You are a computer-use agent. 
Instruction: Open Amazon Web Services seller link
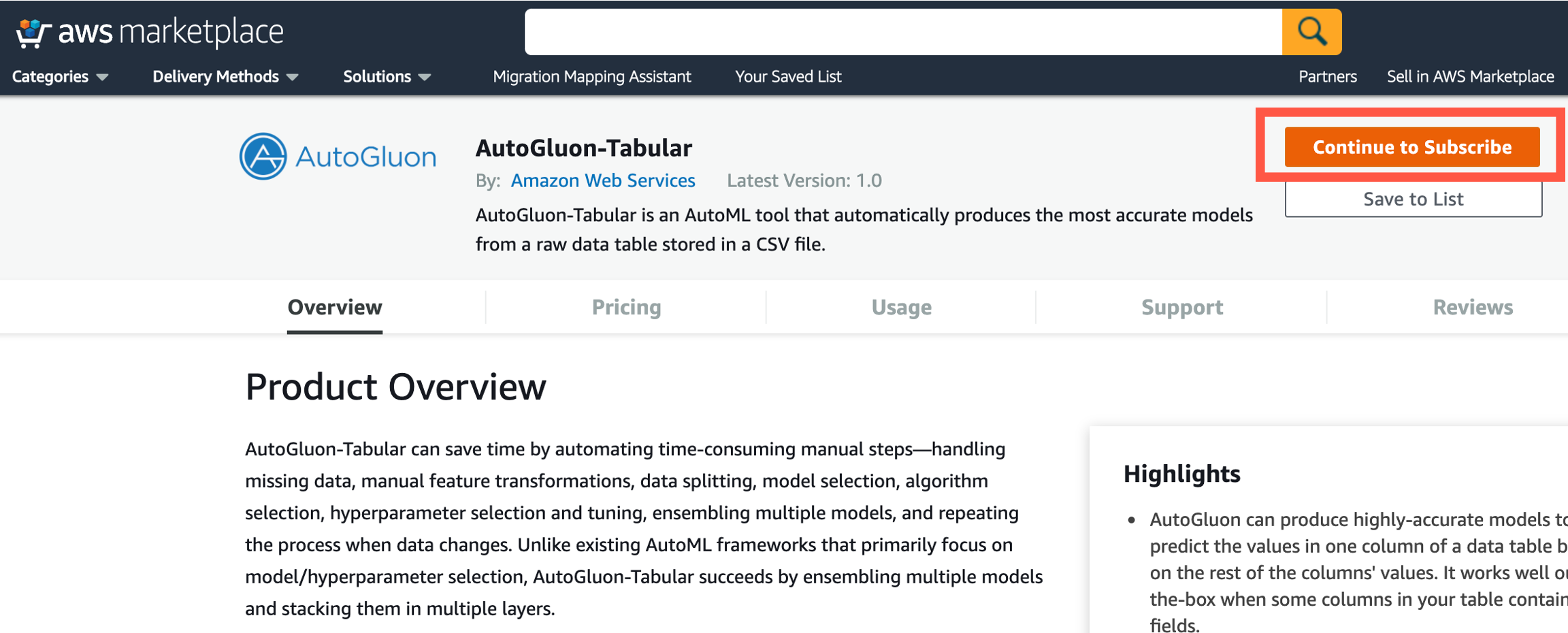coord(602,180)
